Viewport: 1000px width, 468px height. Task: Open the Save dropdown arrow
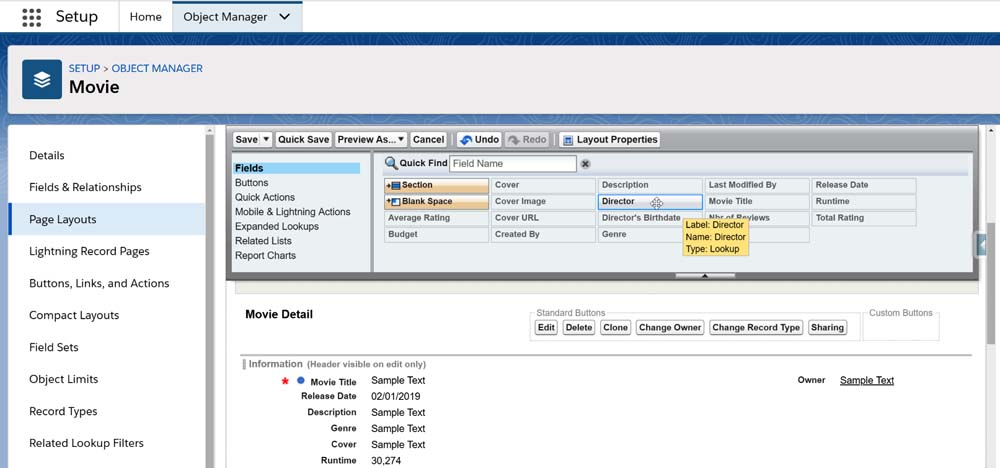(x=266, y=140)
